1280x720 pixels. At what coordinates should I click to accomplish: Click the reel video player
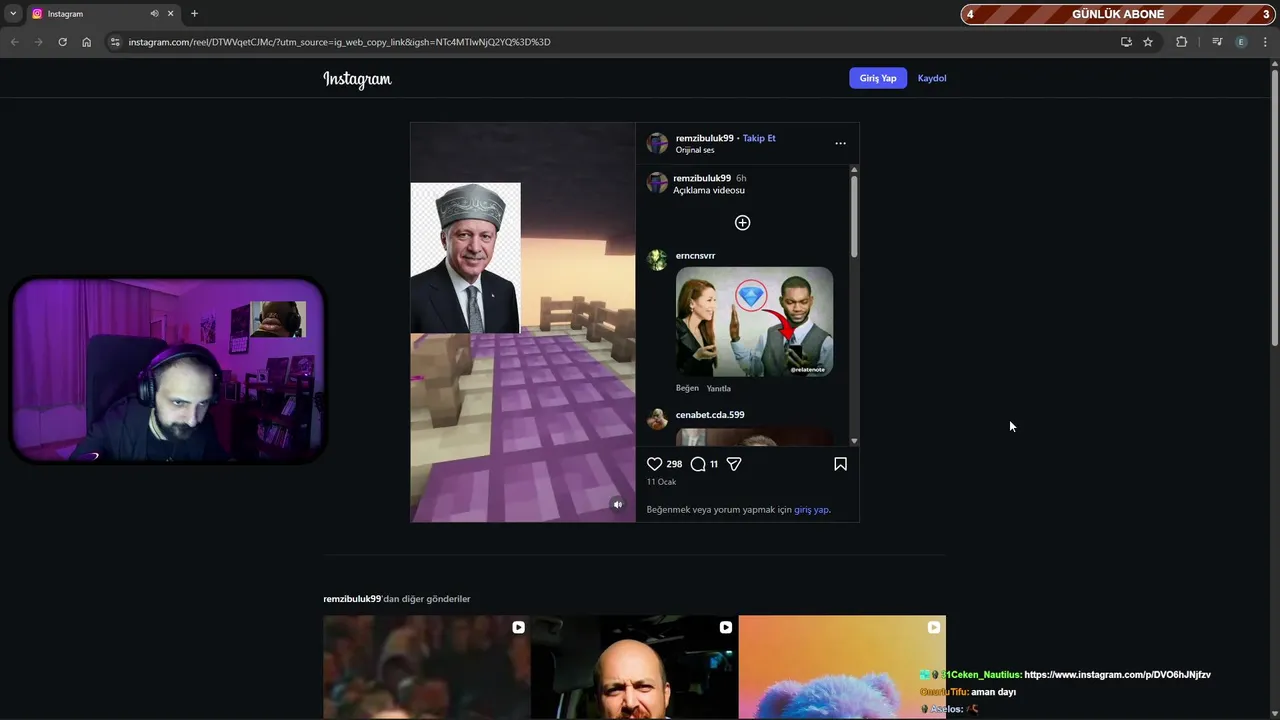(523, 322)
